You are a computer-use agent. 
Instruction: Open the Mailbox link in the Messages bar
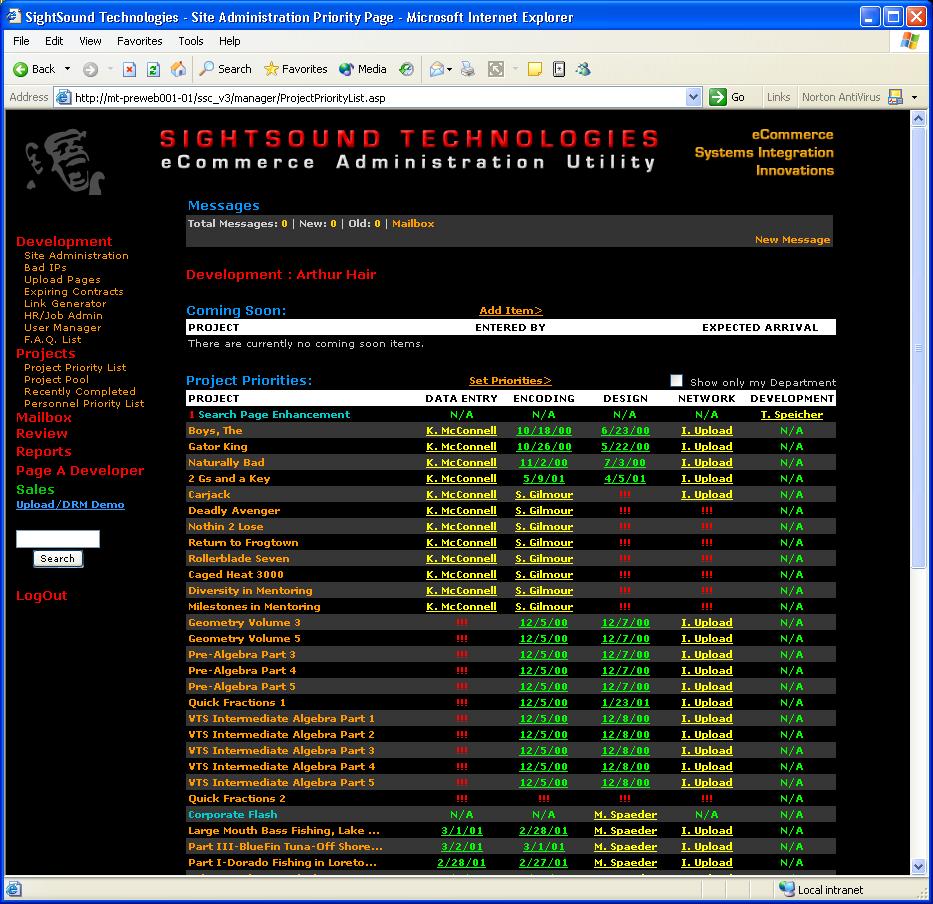click(413, 224)
